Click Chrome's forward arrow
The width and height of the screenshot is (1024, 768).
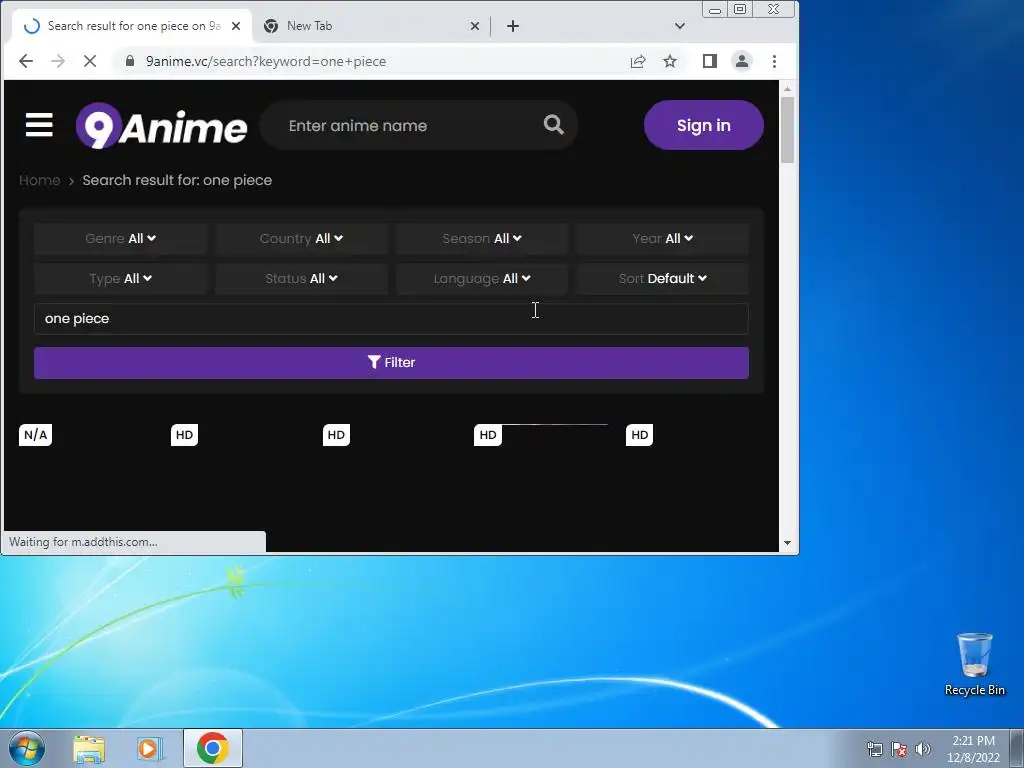pos(57,61)
